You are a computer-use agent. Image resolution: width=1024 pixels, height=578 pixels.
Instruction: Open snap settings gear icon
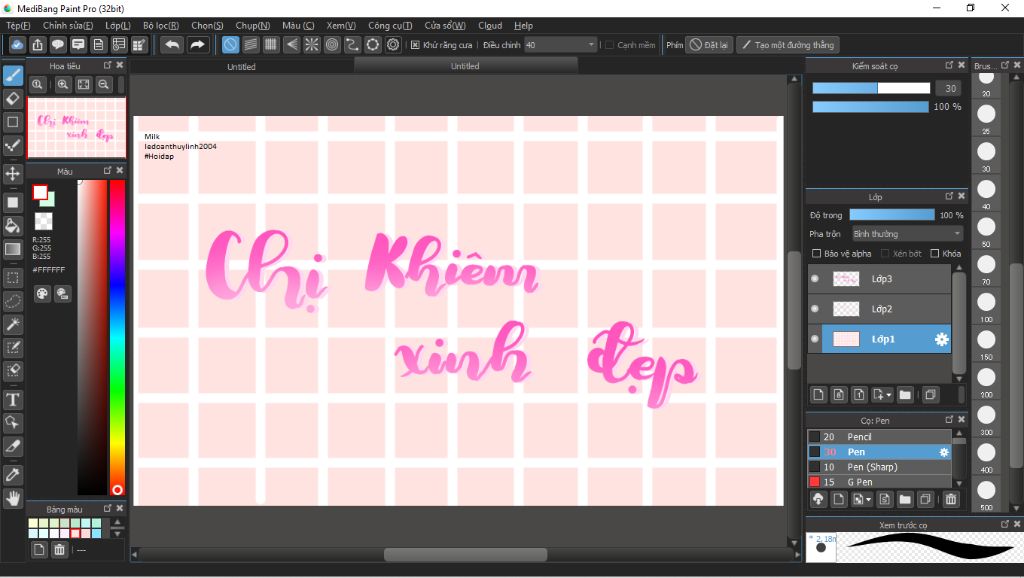coord(392,44)
